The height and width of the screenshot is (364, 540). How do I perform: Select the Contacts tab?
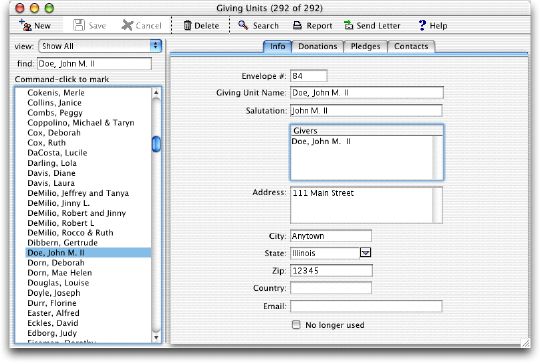pos(411,46)
